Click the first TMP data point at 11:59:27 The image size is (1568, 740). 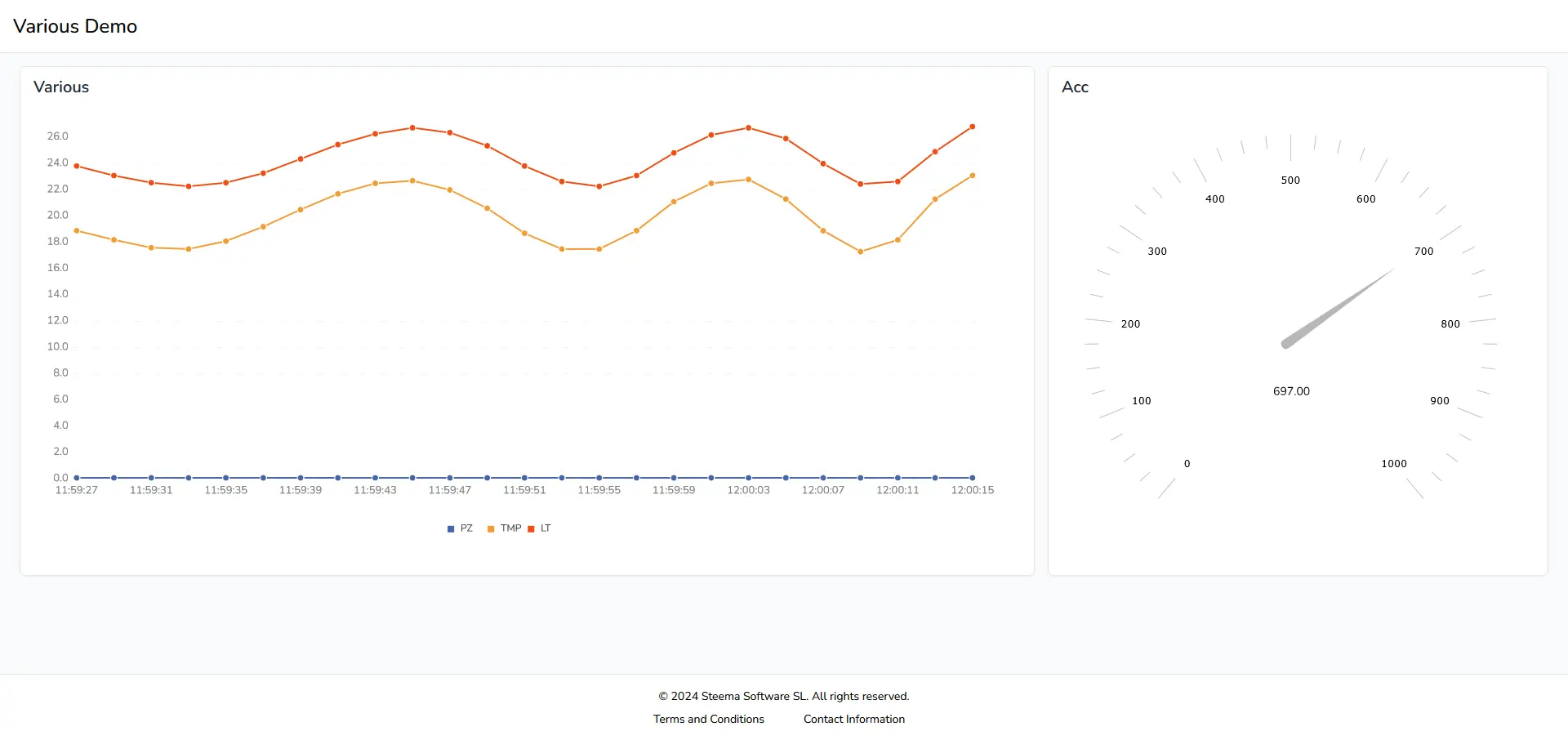(x=75, y=230)
